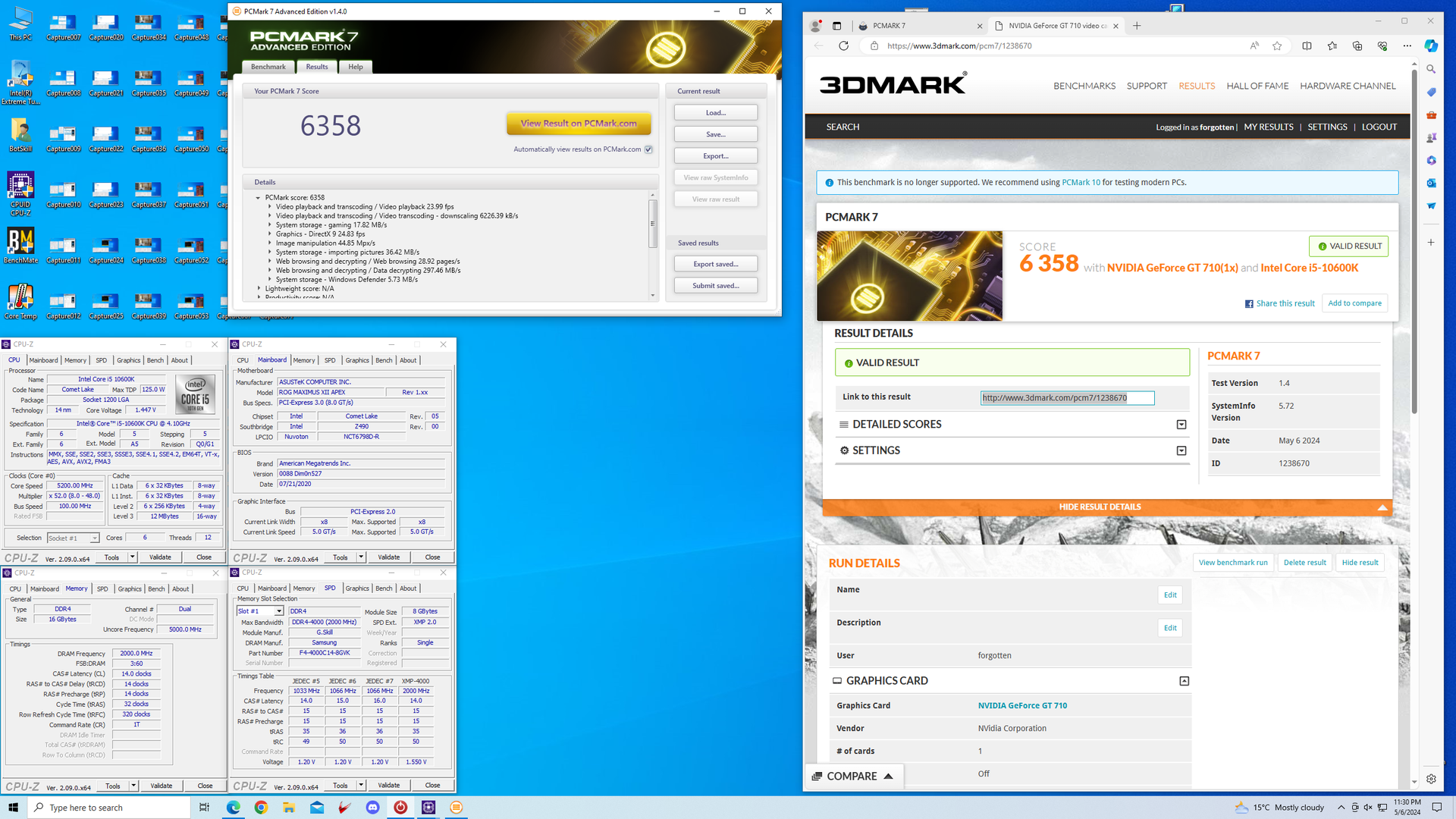
Task: Open BENCHMARKS in 3DMark navigation
Action: pos(1084,86)
